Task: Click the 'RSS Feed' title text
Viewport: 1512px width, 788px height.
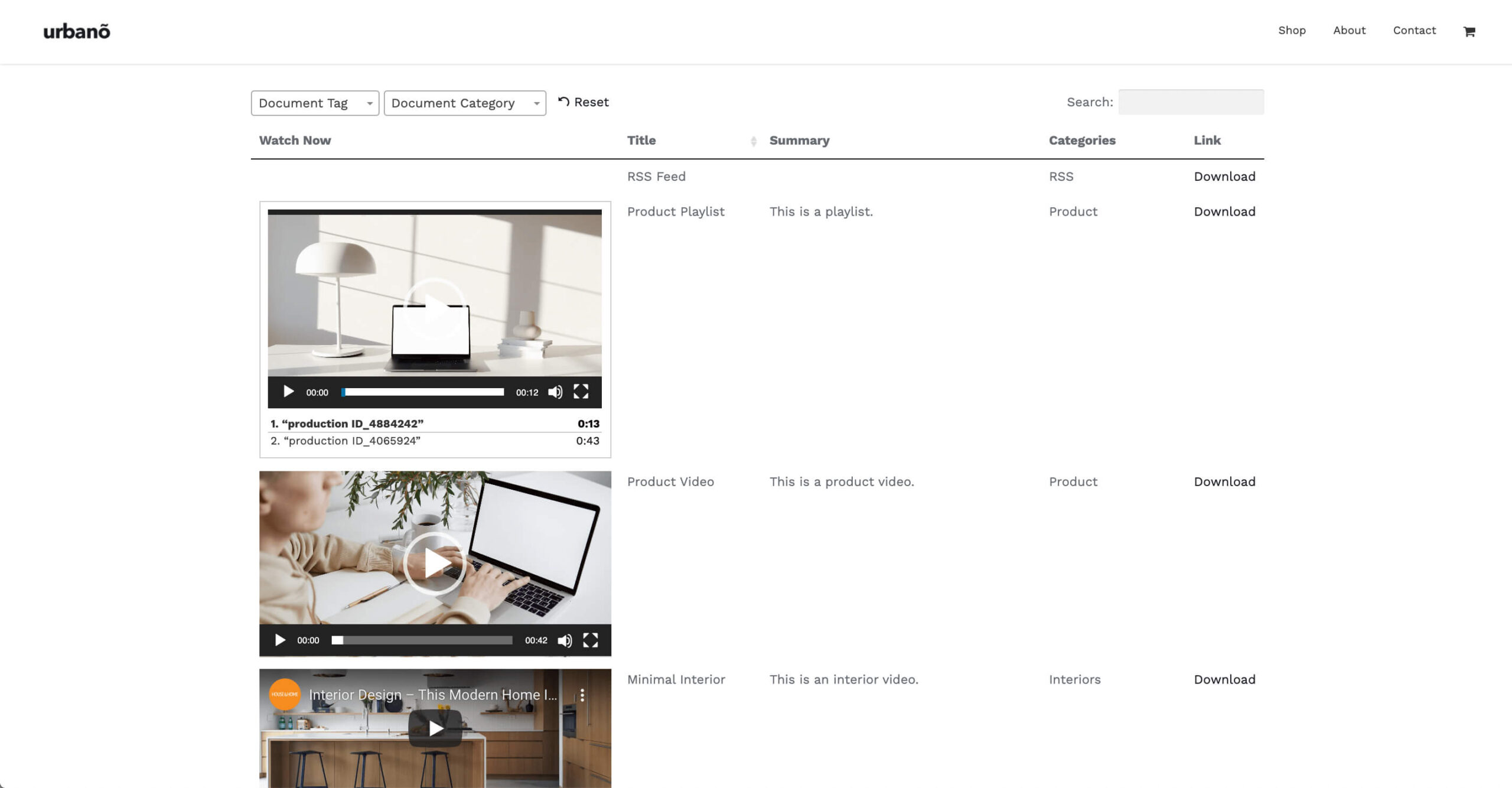Action: [x=656, y=177]
